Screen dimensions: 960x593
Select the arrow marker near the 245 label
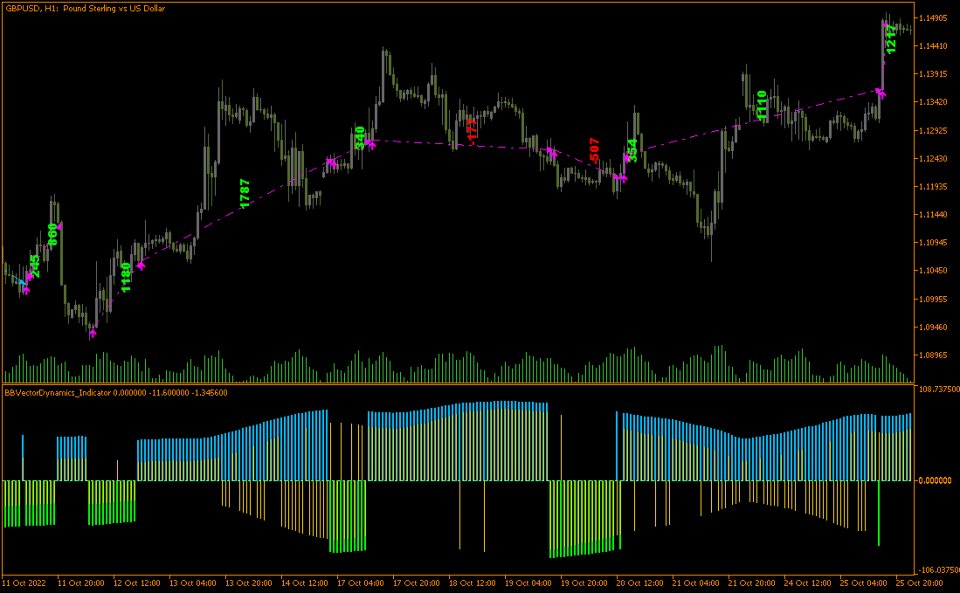tap(30, 277)
